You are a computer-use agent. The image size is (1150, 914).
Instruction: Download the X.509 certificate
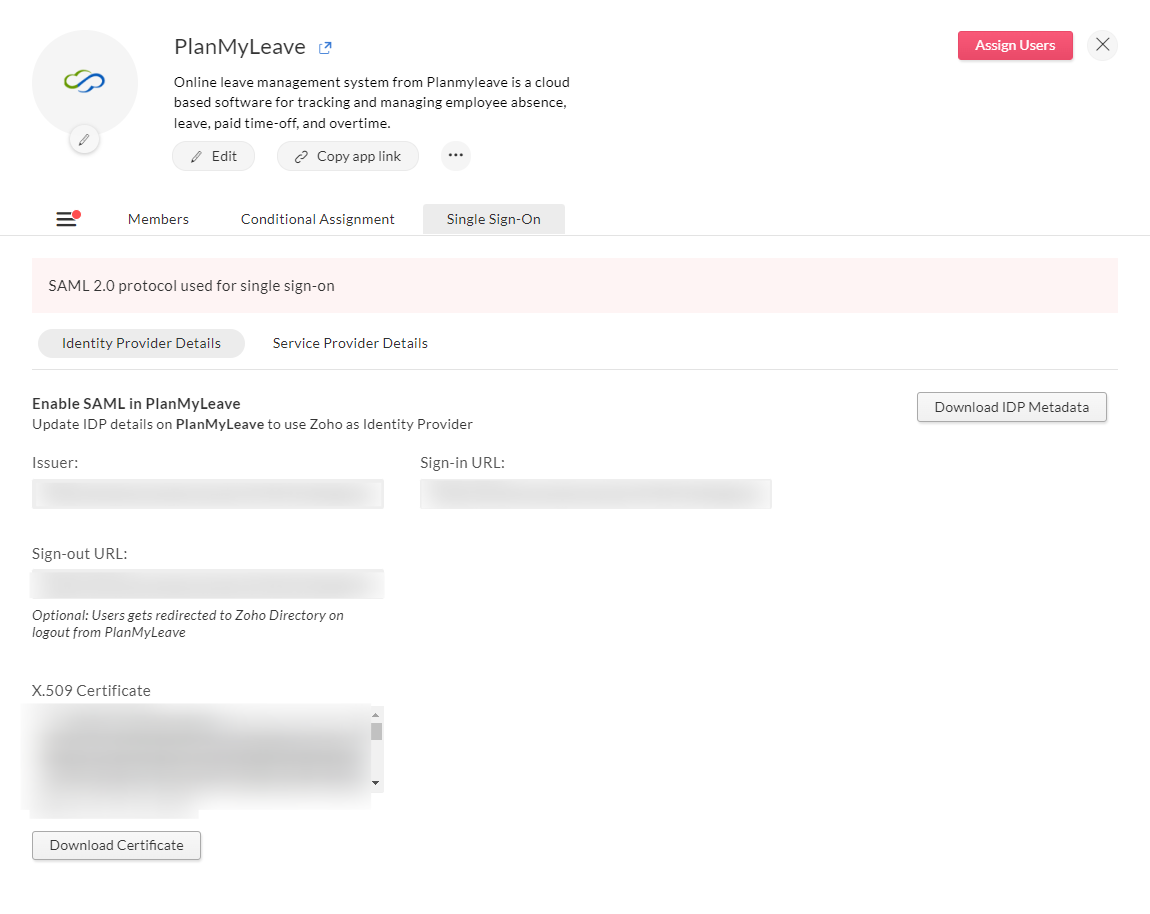click(x=117, y=845)
